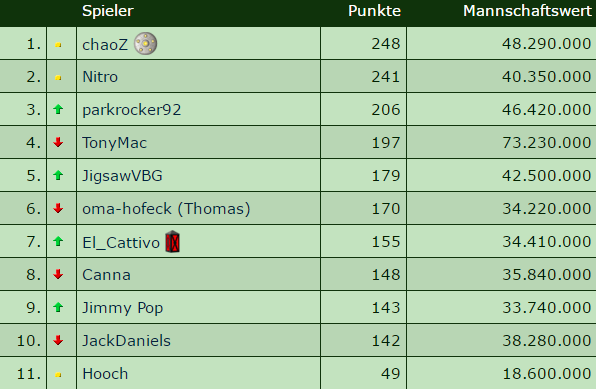Click TonyMac's team value 73.230.000
The height and width of the screenshot is (389, 596).
point(547,143)
